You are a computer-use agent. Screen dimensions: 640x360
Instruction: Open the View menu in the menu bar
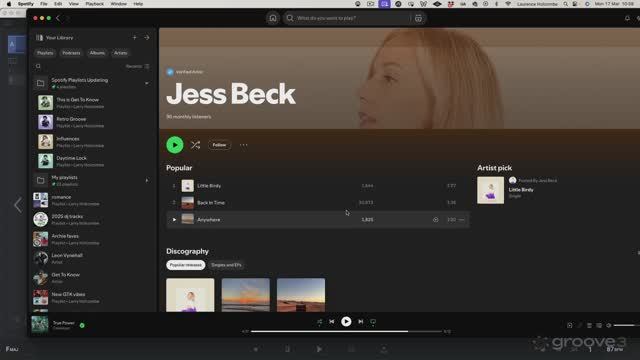point(73,4)
